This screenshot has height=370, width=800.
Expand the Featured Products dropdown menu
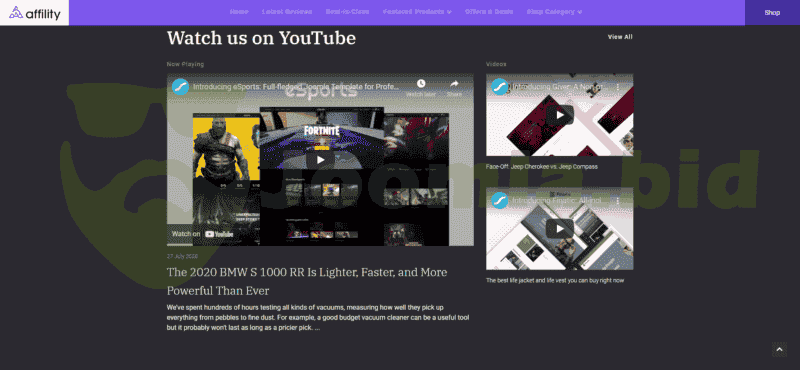click(x=417, y=12)
